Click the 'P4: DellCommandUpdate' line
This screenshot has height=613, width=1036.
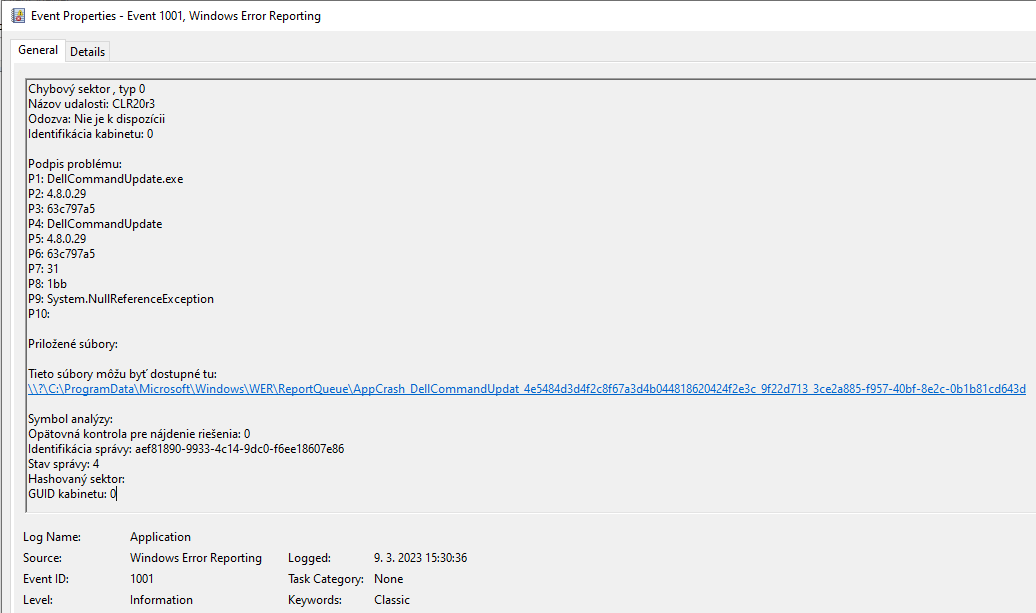pyautogui.click(x=95, y=224)
